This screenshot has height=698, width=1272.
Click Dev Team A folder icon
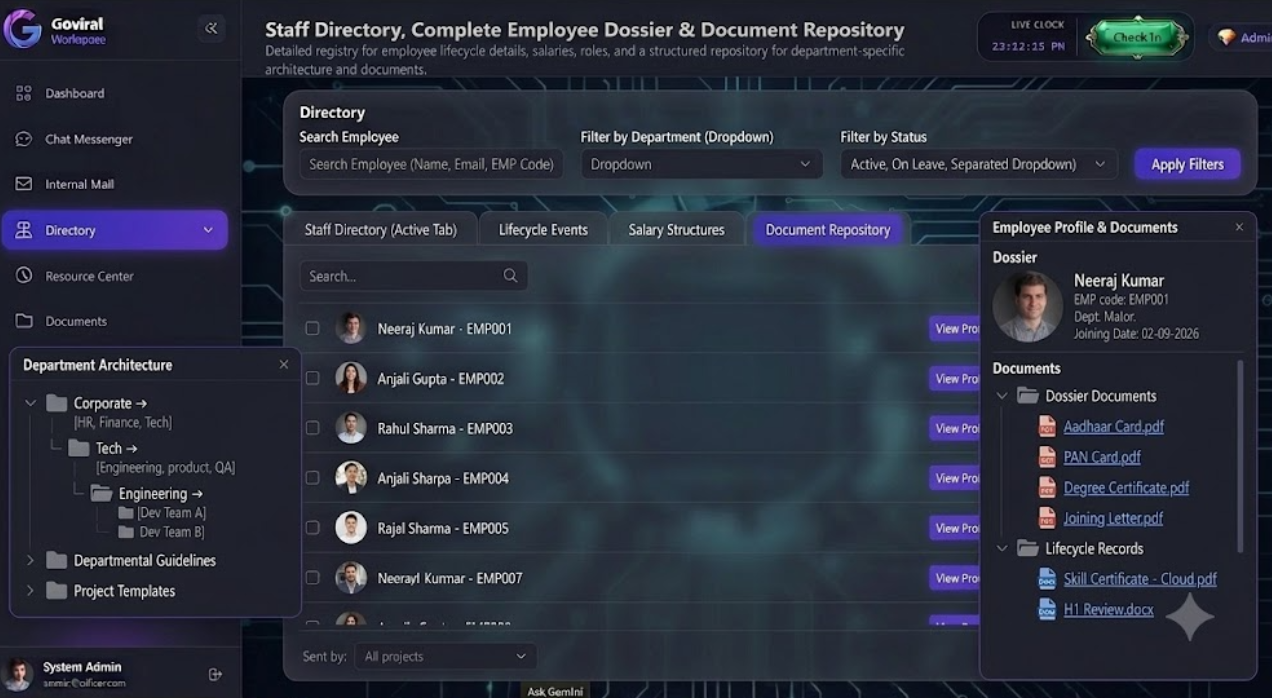126,513
